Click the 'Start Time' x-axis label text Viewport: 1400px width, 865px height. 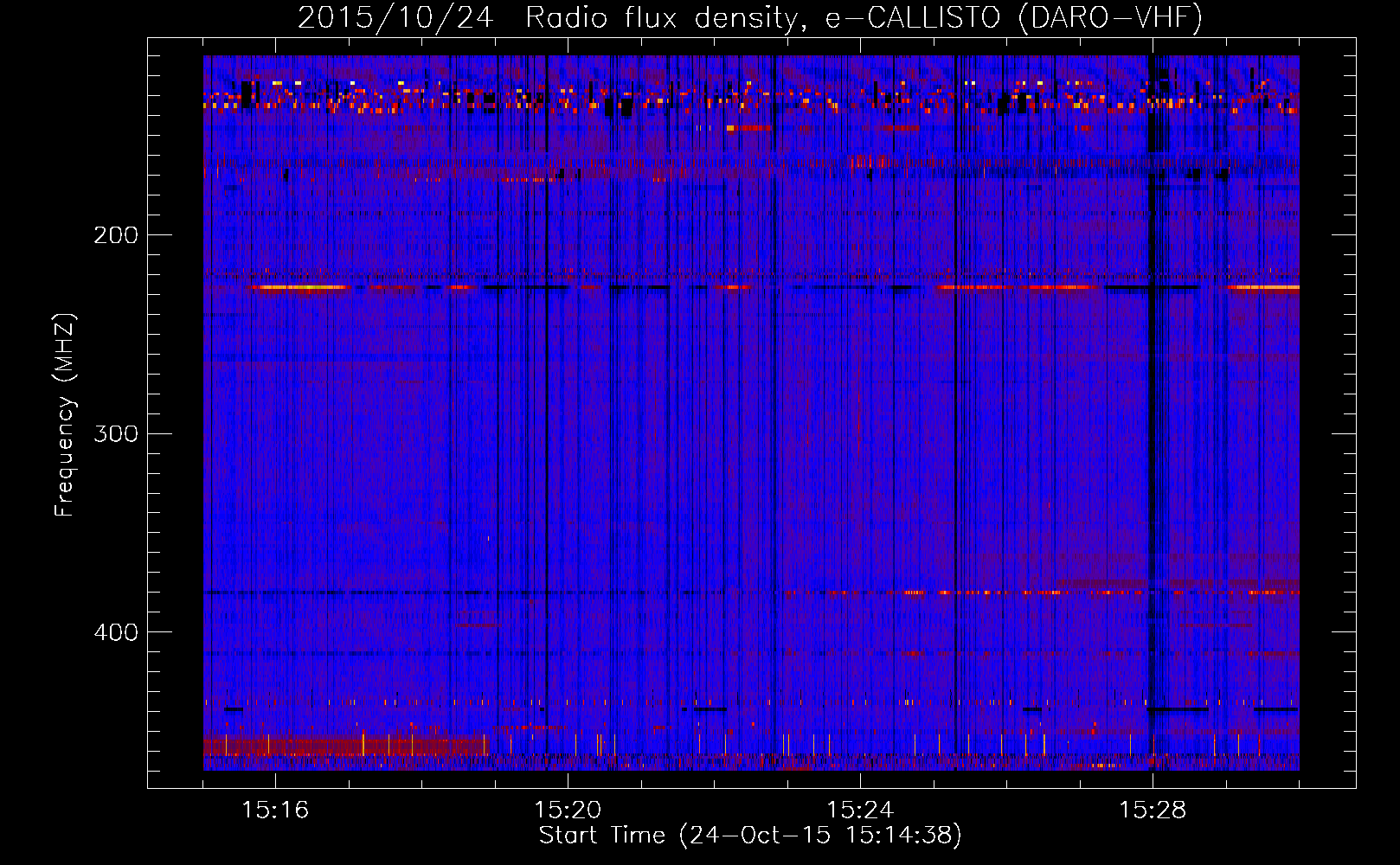click(602, 836)
